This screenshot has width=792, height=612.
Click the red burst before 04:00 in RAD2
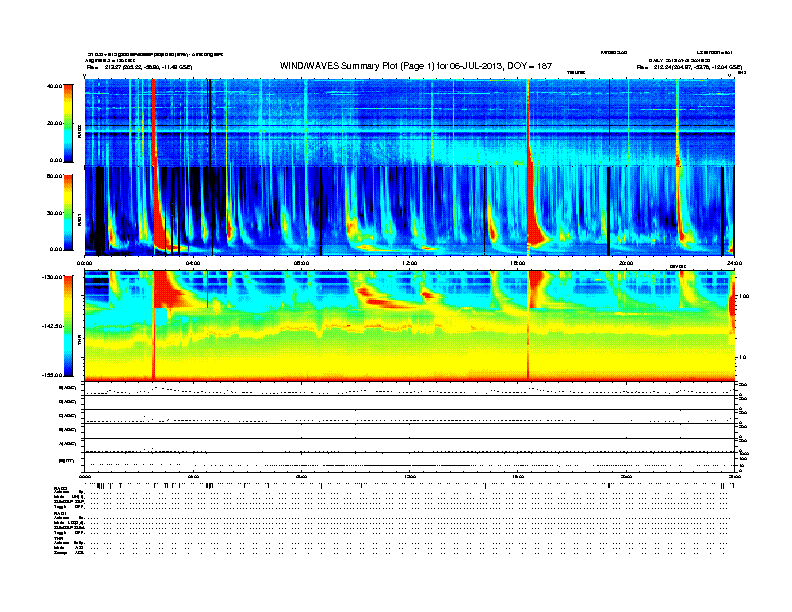(x=154, y=121)
